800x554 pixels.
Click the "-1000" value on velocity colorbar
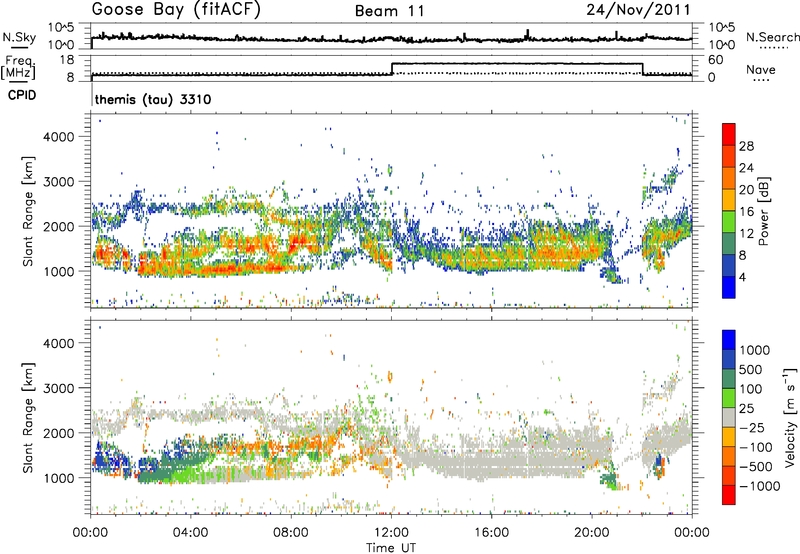click(760, 486)
